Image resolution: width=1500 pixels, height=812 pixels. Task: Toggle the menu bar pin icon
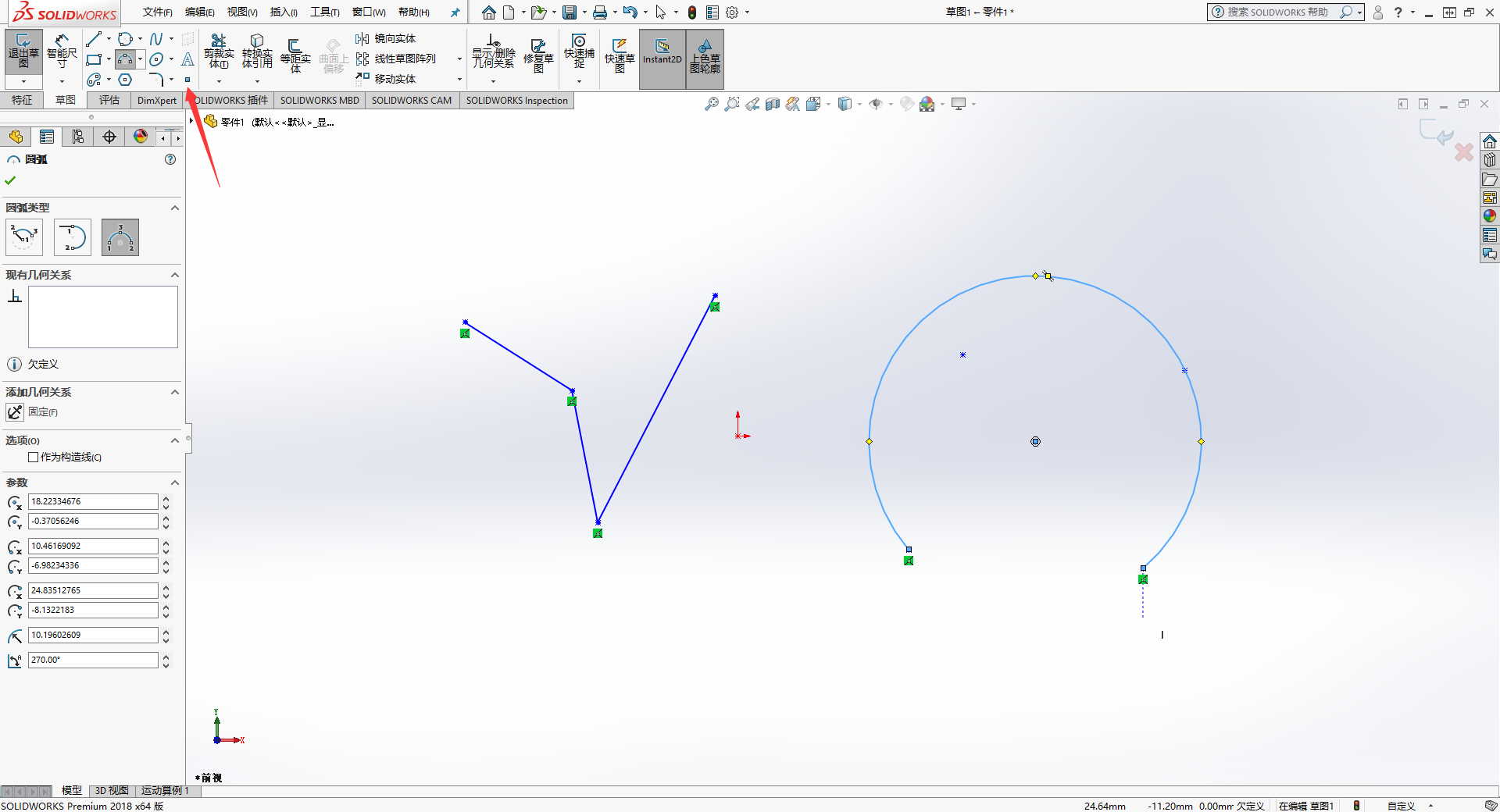point(455,12)
